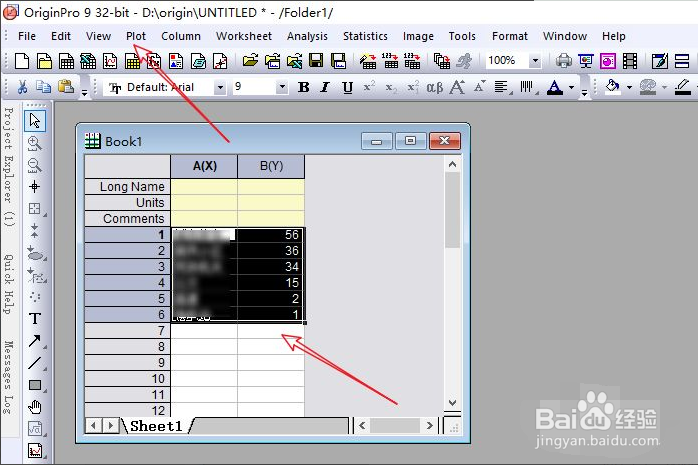
Task: Open the Column menu
Action: click(x=181, y=36)
